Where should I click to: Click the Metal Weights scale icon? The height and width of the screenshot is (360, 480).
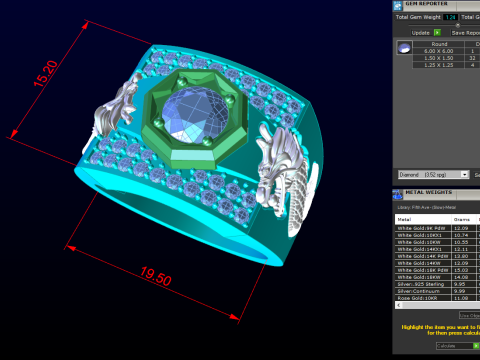[398, 194]
